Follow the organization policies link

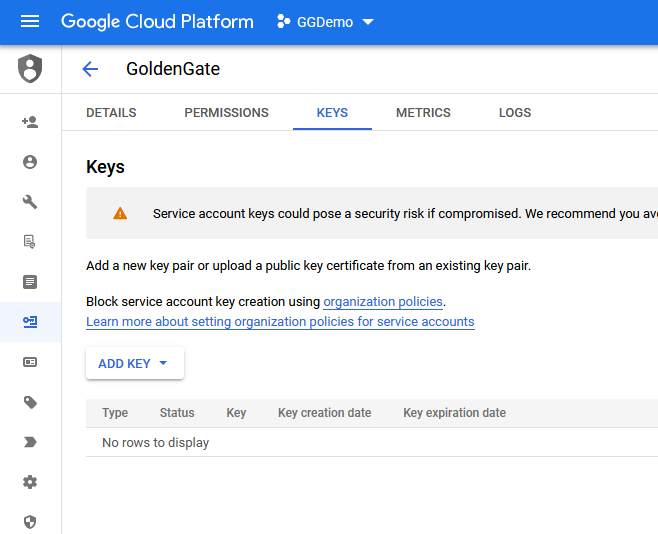click(x=383, y=301)
